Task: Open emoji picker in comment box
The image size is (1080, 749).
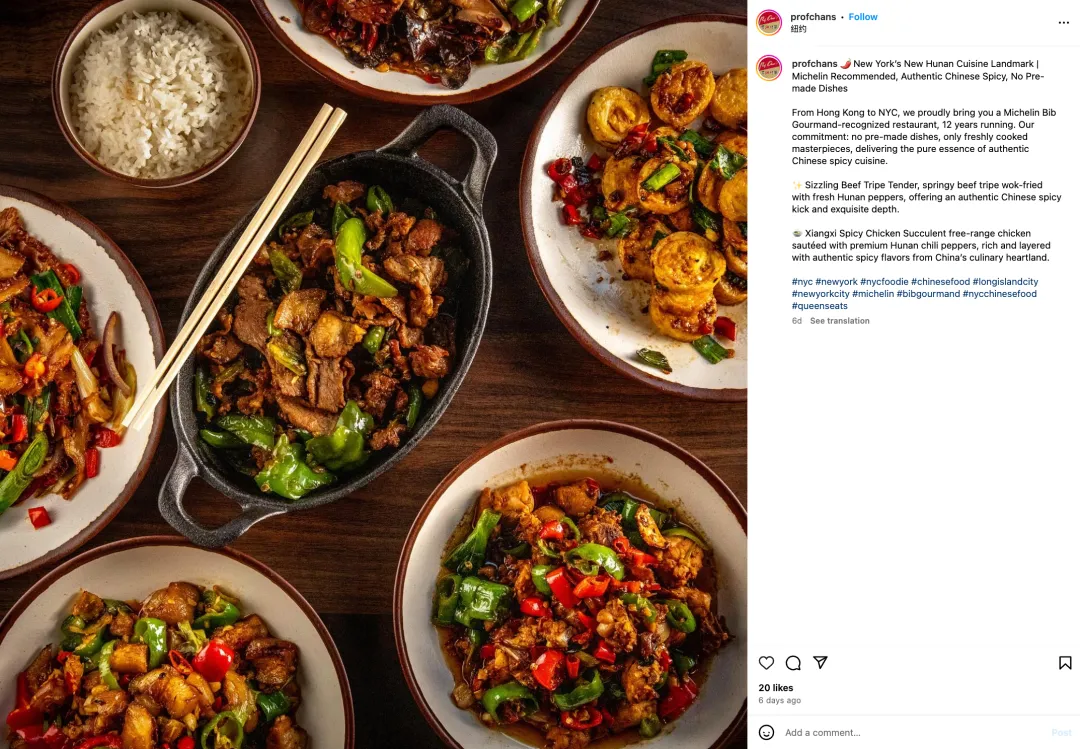Action: (x=766, y=732)
